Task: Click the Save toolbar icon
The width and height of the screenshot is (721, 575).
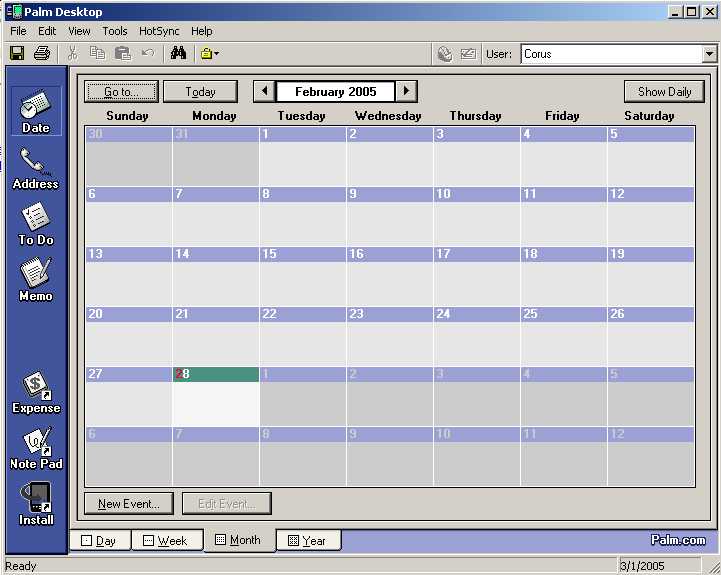Action: [17, 53]
